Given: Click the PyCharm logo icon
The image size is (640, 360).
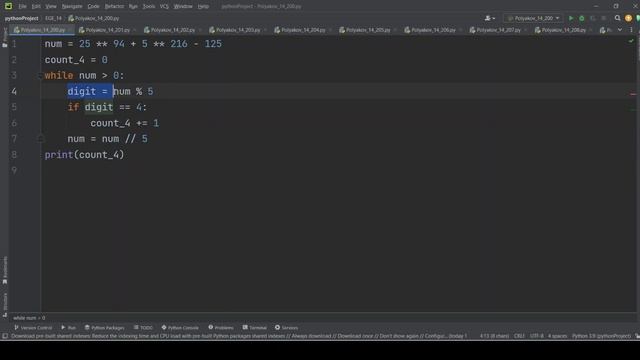Looking at the screenshot, I should pos(8,6).
